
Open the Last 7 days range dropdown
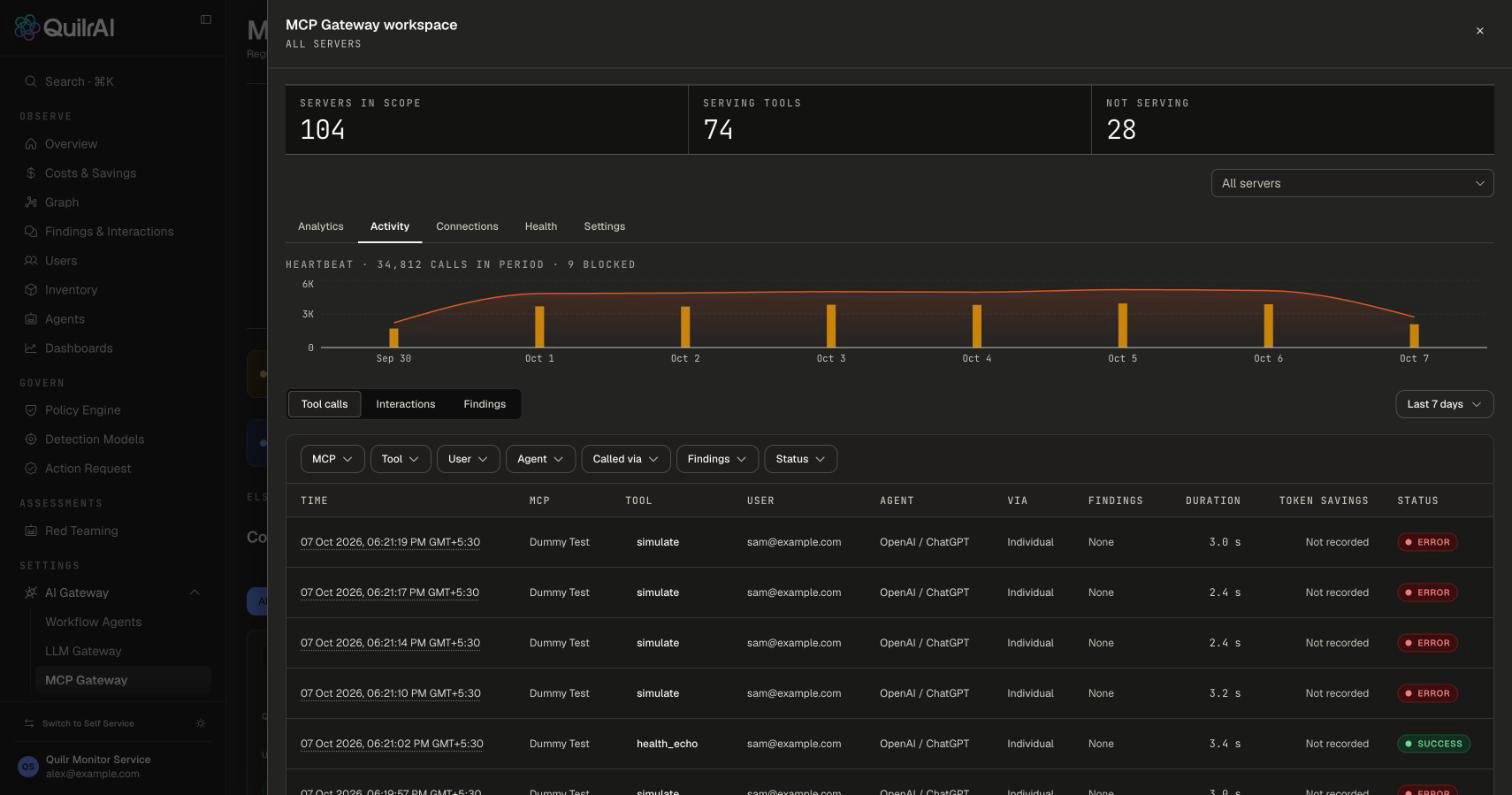pyautogui.click(x=1444, y=404)
